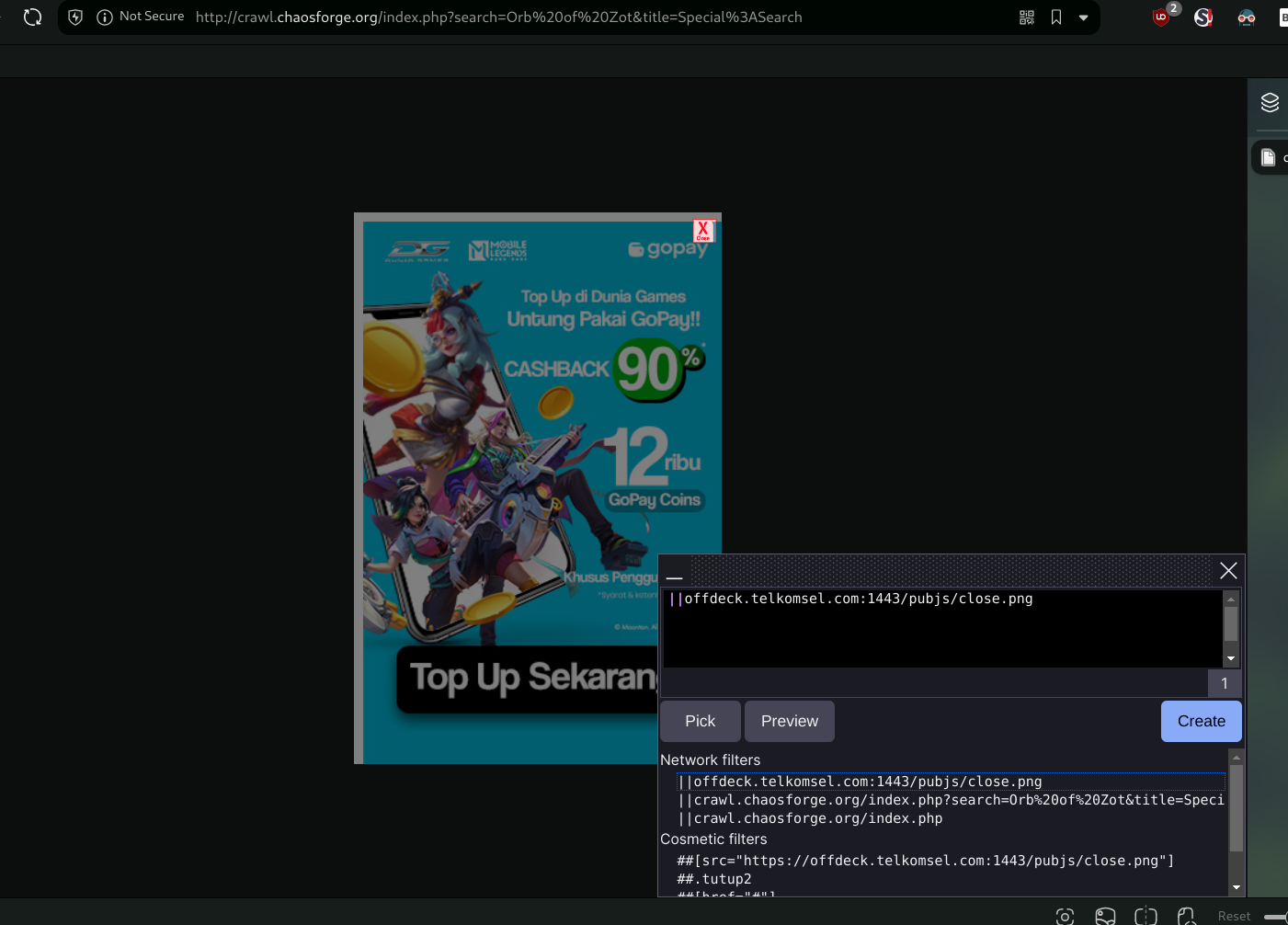This screenshot has height=925, width=1288.
Task: Toggle the image display icon in status bar
Action: [x=1105, y=916]
